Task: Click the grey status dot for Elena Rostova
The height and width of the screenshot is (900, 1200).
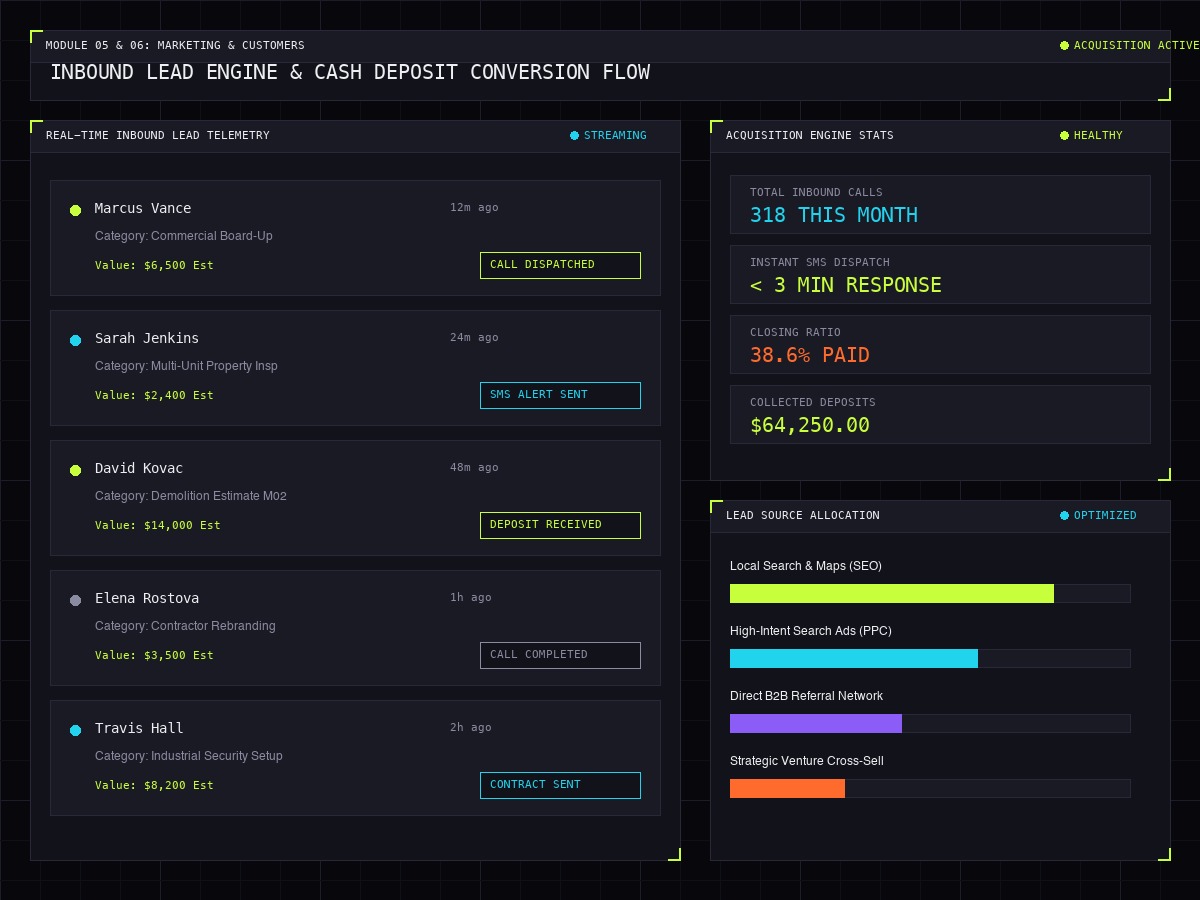Action: tap(75, 600)
